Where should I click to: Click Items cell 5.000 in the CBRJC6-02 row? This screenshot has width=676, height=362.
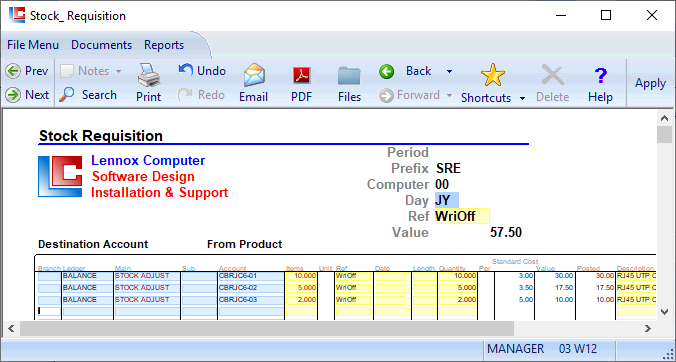pyautogui.click(x=301, y=288)
